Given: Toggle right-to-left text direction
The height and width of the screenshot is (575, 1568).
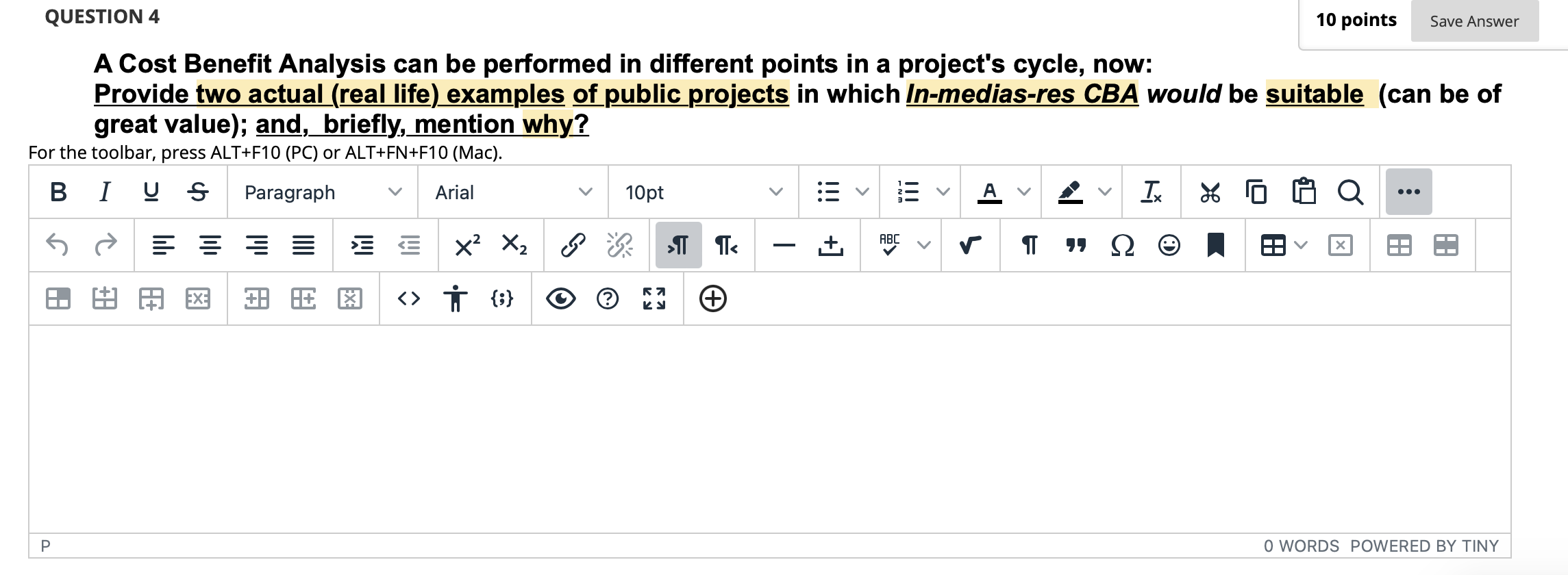Looking at the screenshot, I should tap(725, 245).
